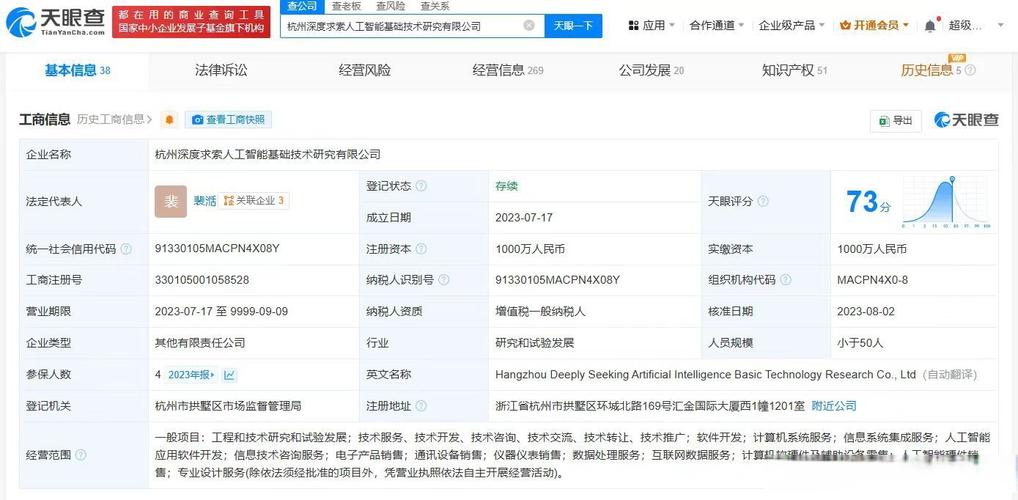Switch to the 法律诉讼 tab

click(221, 70)
